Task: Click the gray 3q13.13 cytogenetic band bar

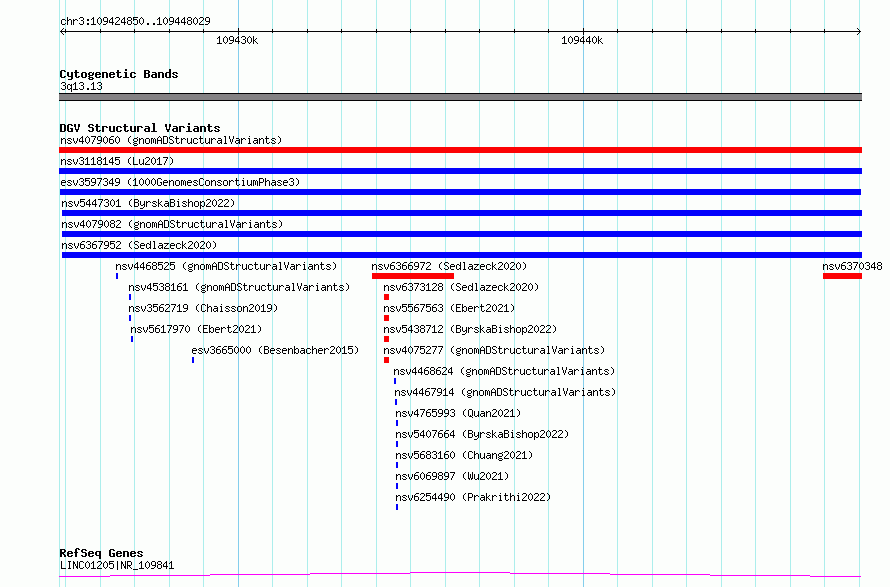Action: tap(460, 97)
